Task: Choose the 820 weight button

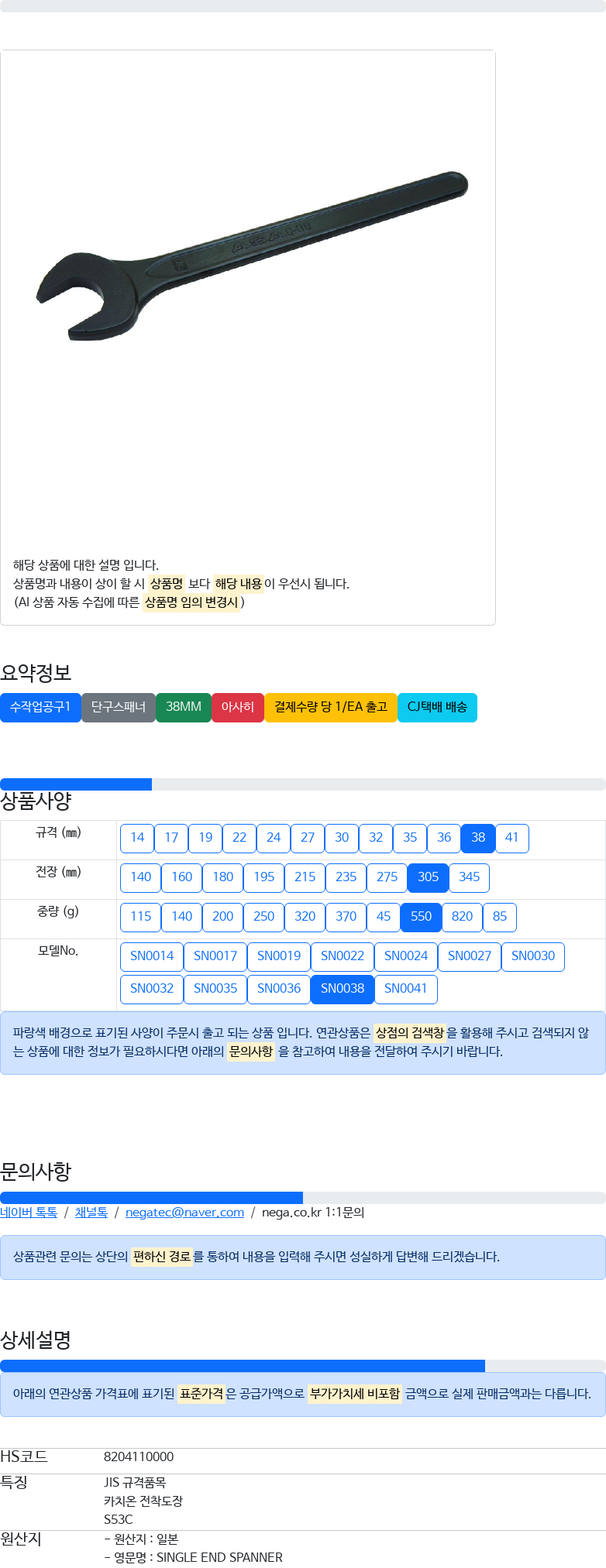Action: 462,917
